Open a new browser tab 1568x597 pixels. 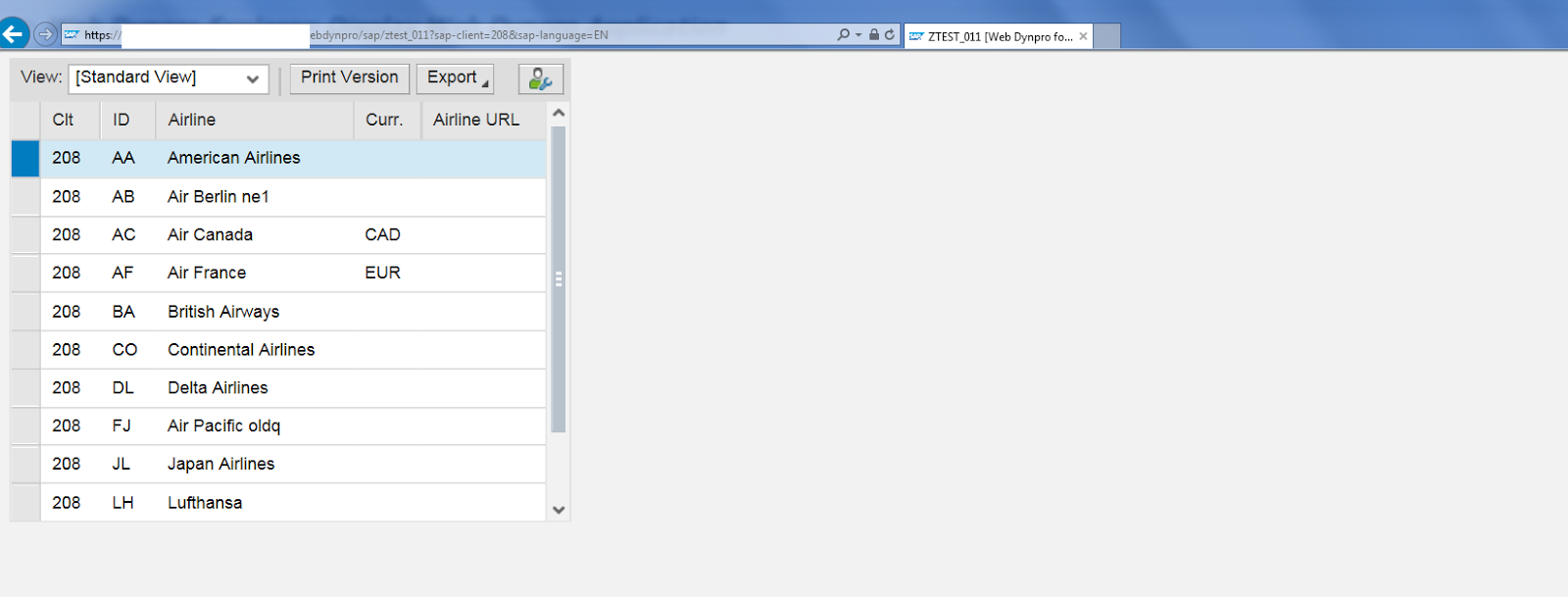(1107, 36)
